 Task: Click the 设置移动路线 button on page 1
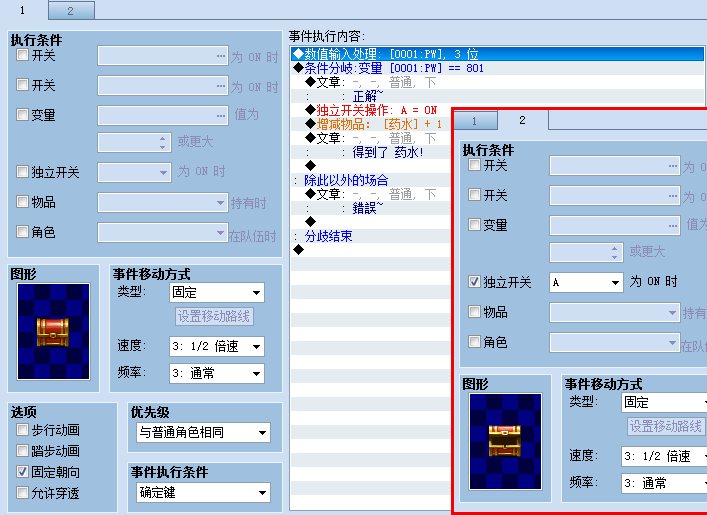pos(214,316)
